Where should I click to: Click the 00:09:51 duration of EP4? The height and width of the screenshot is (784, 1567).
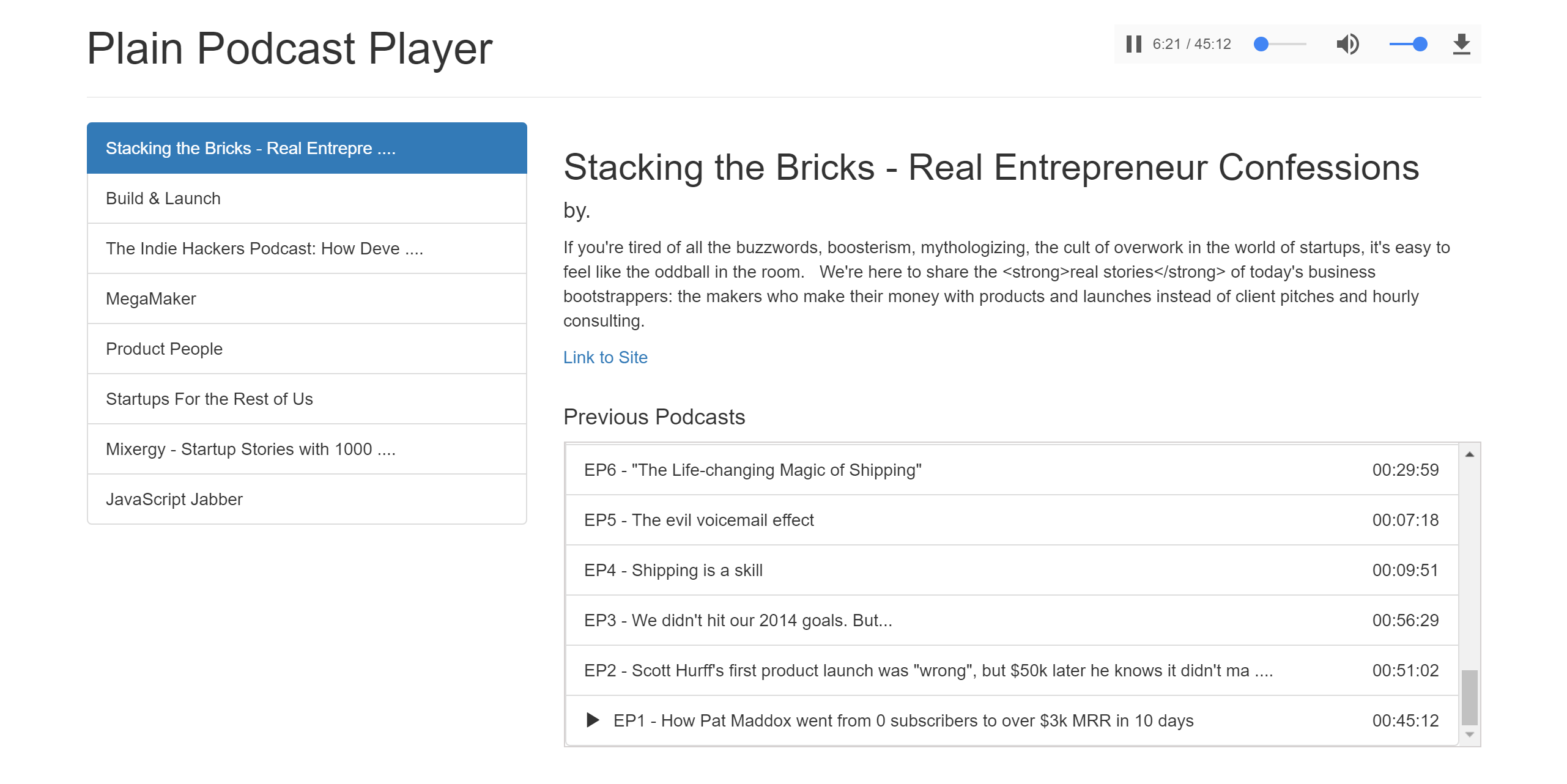(x=1405, y=570)
